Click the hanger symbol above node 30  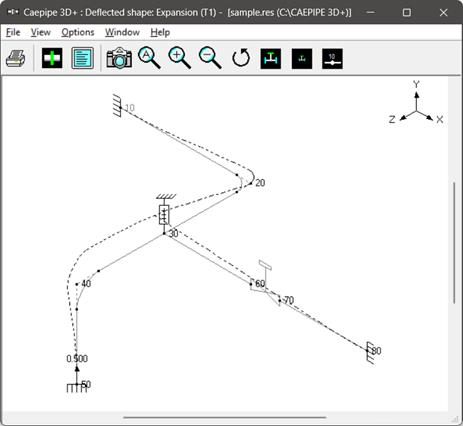pos(165,211)
